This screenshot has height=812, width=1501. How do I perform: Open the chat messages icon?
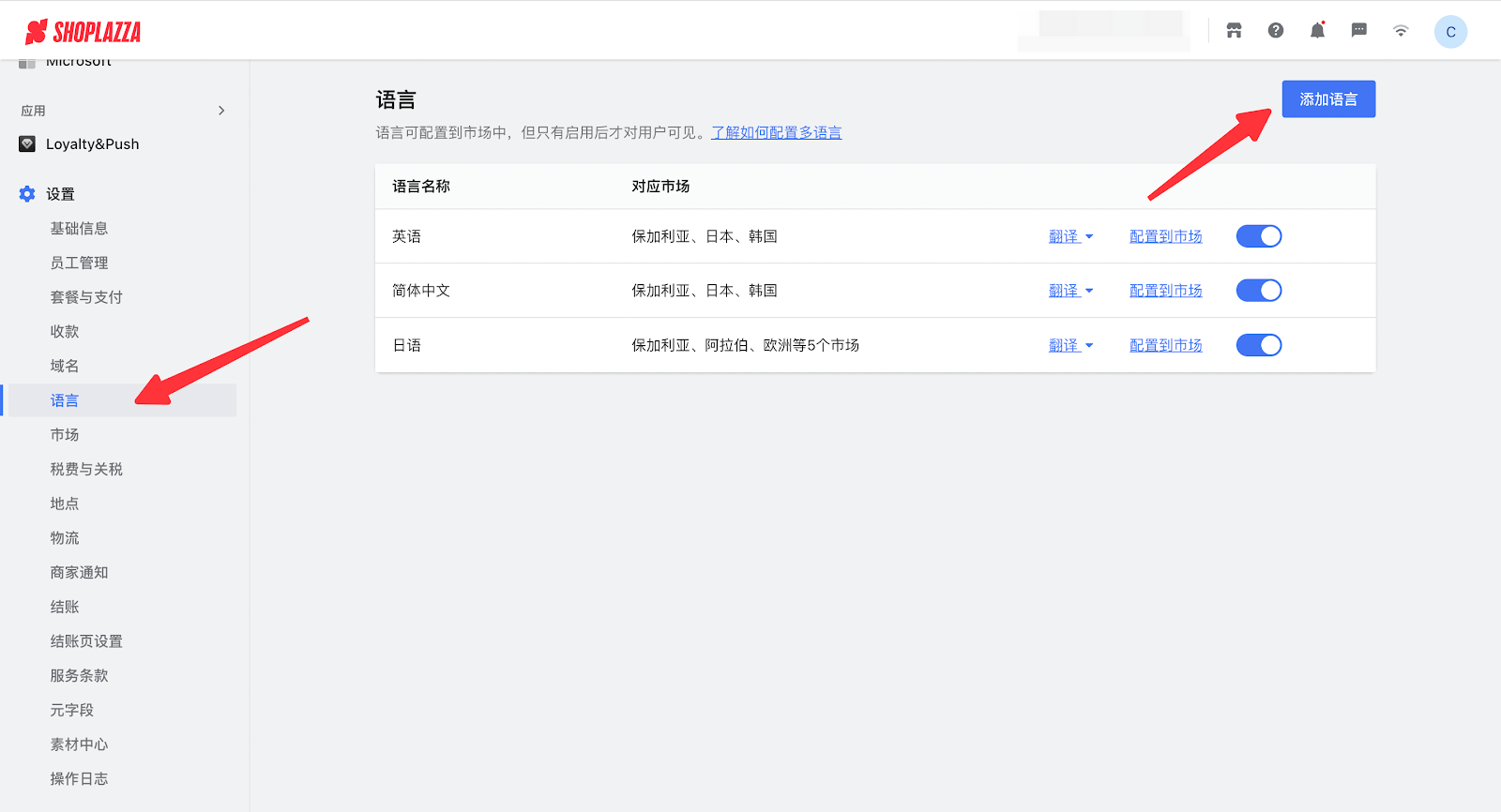(1358, 31)
